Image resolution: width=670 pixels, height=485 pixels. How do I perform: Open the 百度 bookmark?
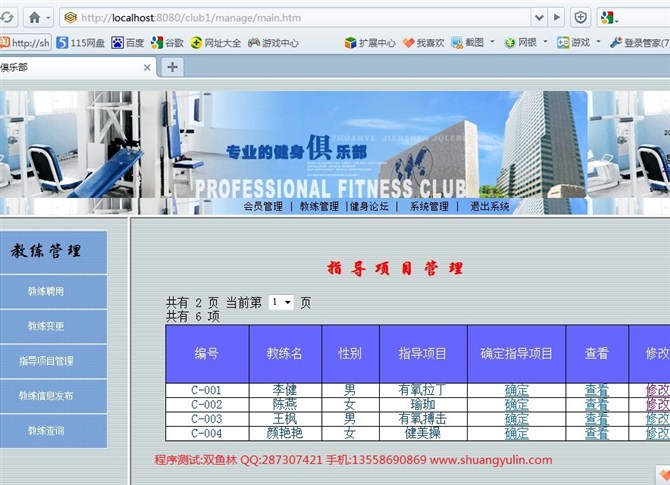128,43
